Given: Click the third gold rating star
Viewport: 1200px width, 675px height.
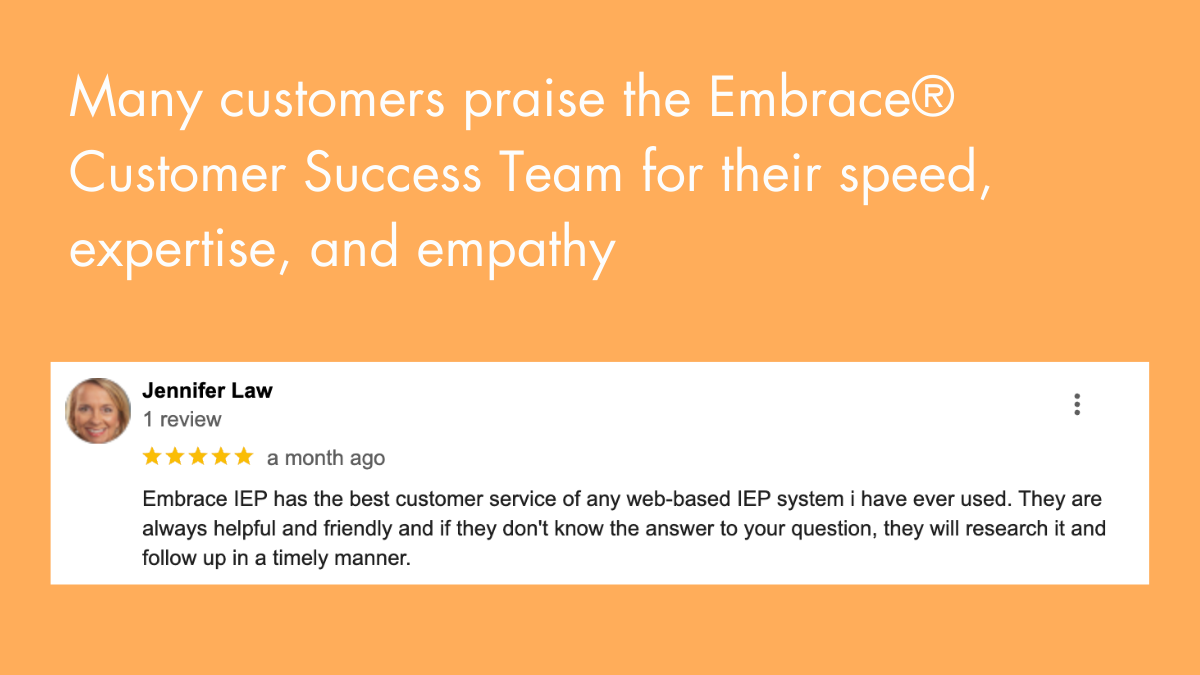Looking at the screenshot, I should [198, 457].
